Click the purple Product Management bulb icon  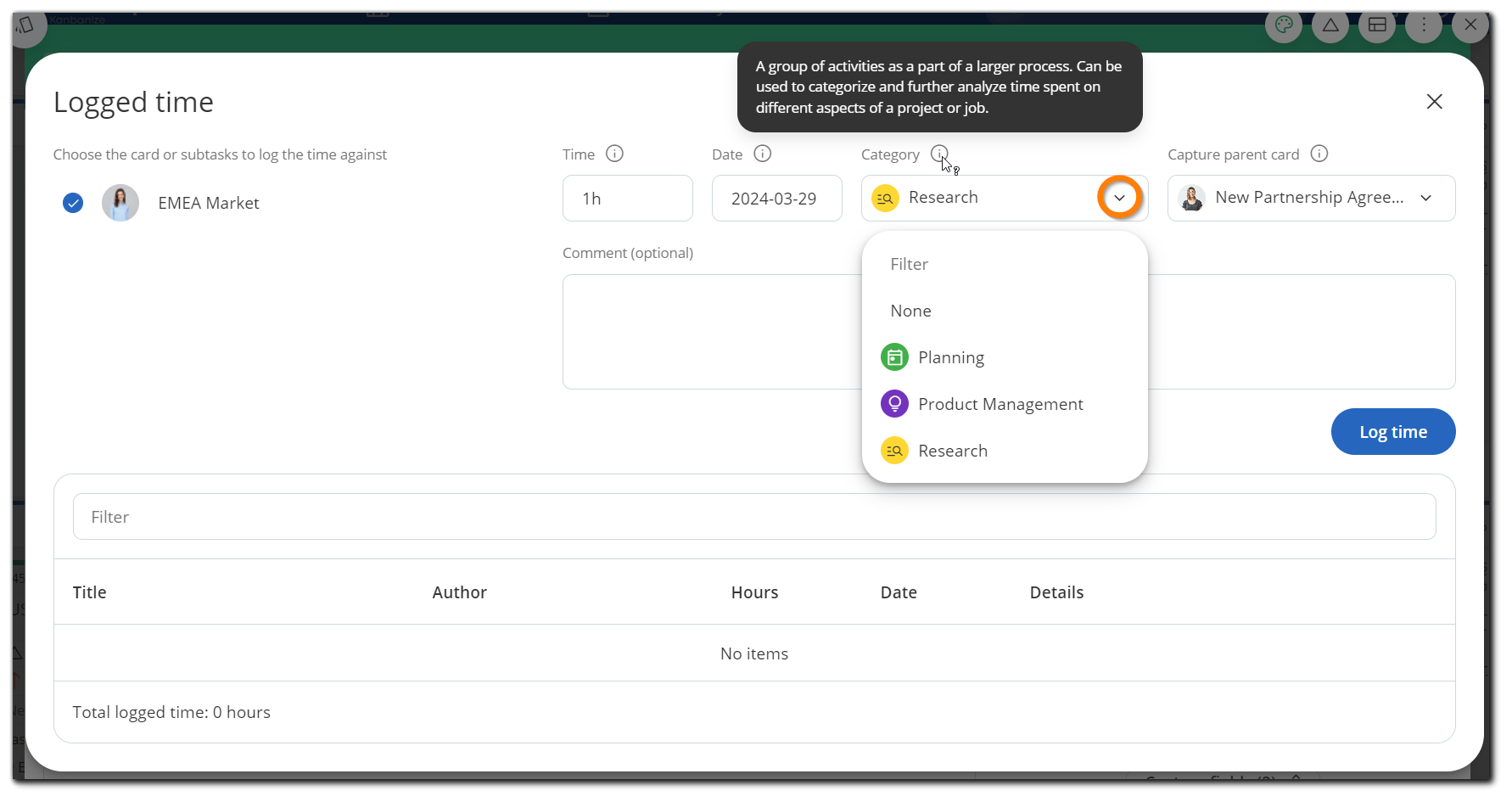pos(893,403)
